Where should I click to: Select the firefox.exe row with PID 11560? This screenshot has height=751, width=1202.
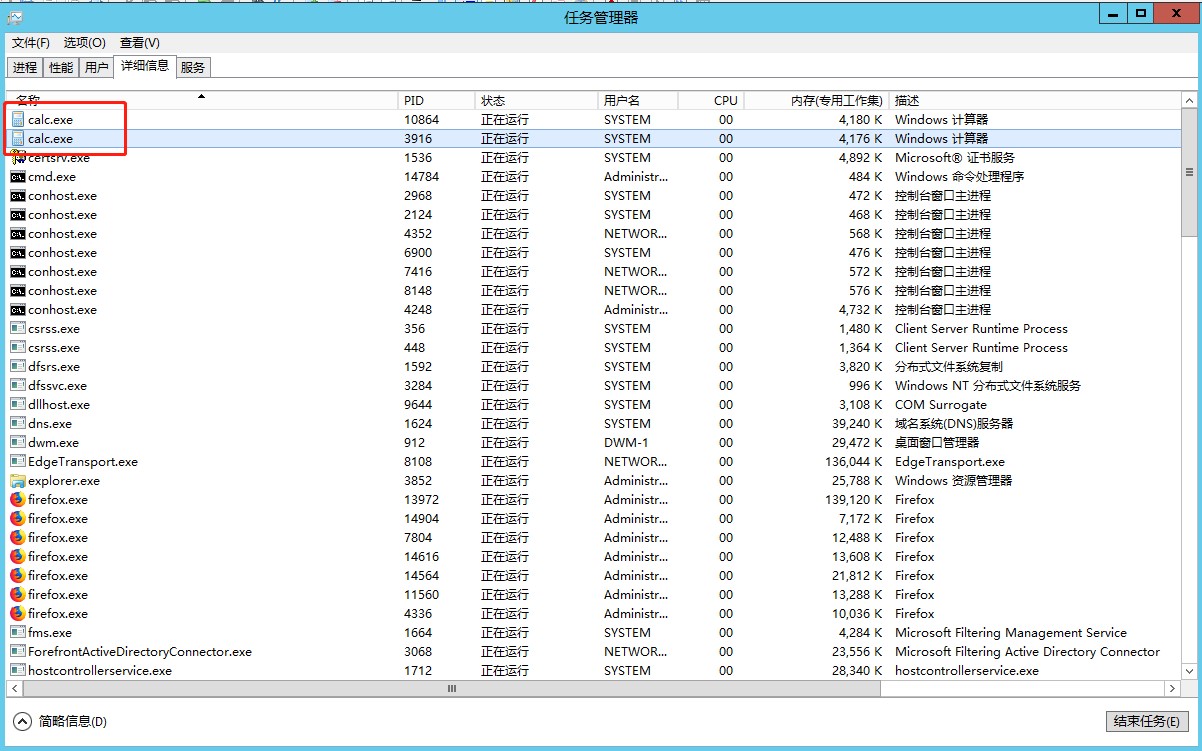(x=594, y=594)
